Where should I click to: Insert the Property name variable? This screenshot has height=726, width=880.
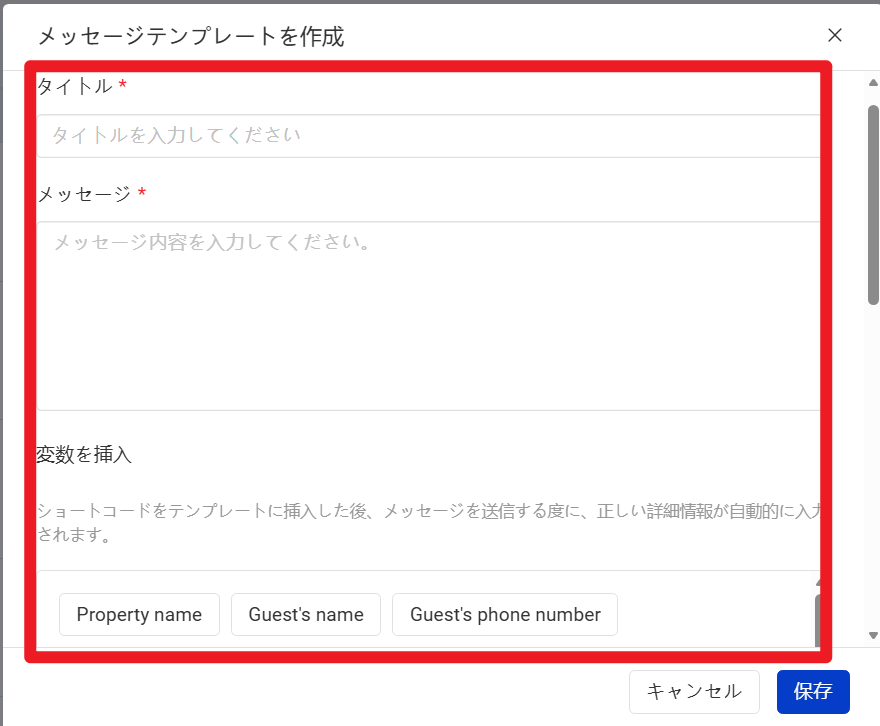pyautogui.click(x=139, y=614)
